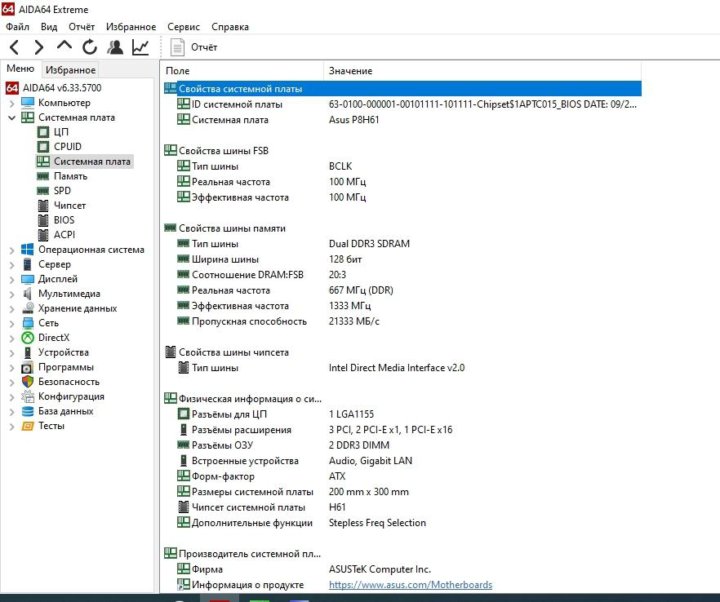Click the Up level arrow icon

64,47
